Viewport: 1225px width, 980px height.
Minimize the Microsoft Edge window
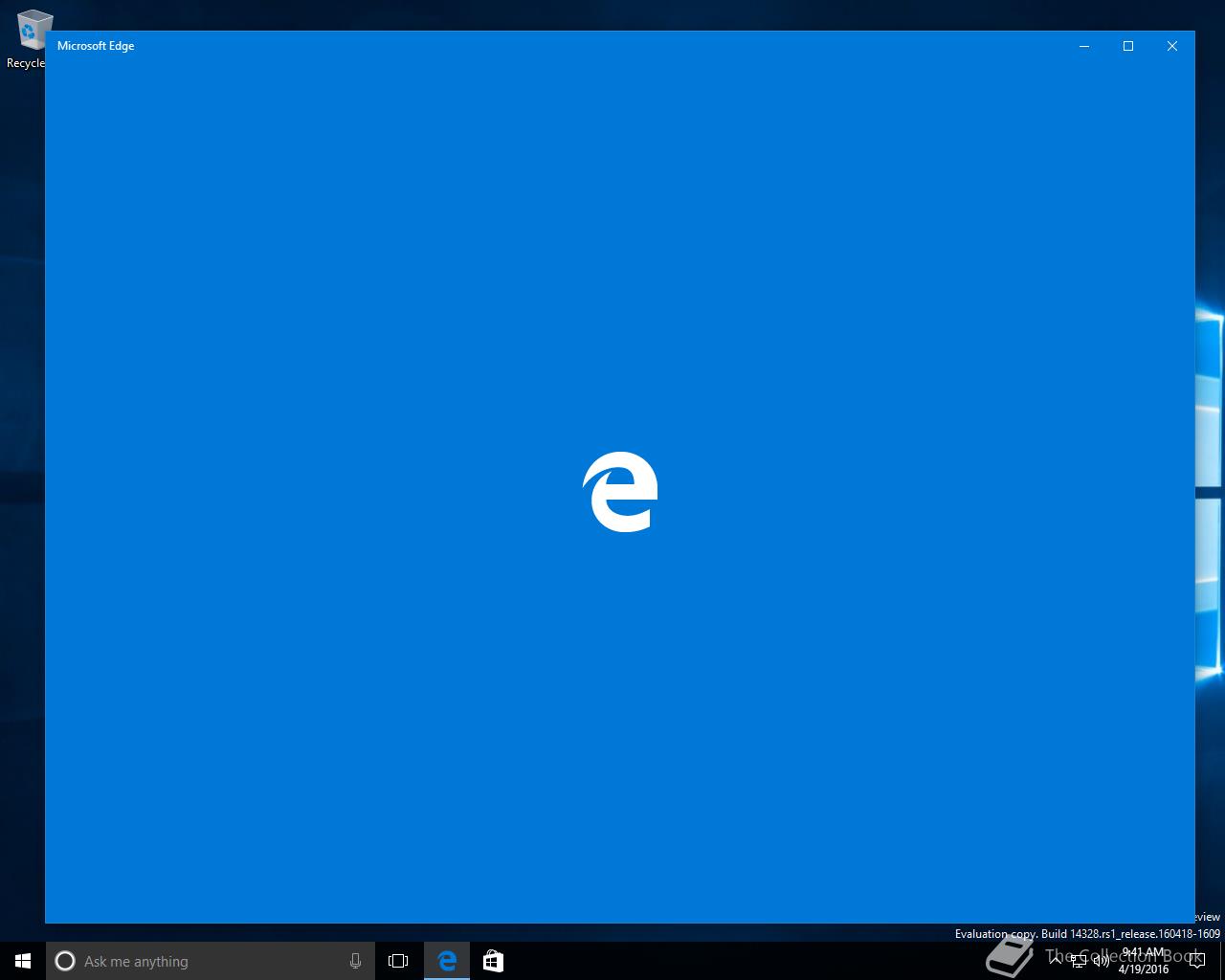[1084, 46]
